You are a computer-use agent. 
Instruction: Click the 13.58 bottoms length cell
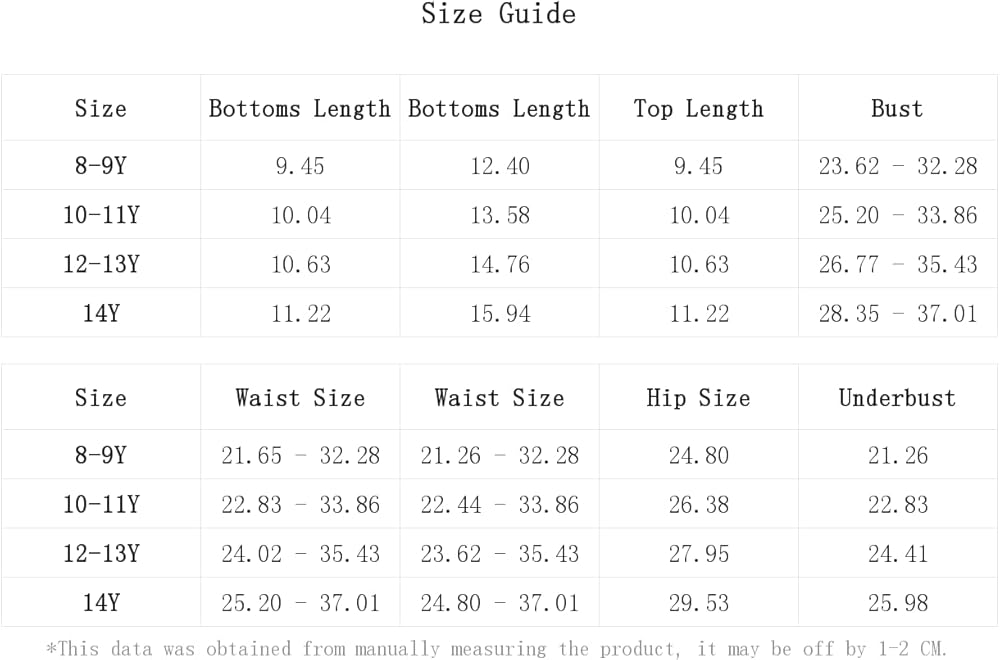coord(500,215)
